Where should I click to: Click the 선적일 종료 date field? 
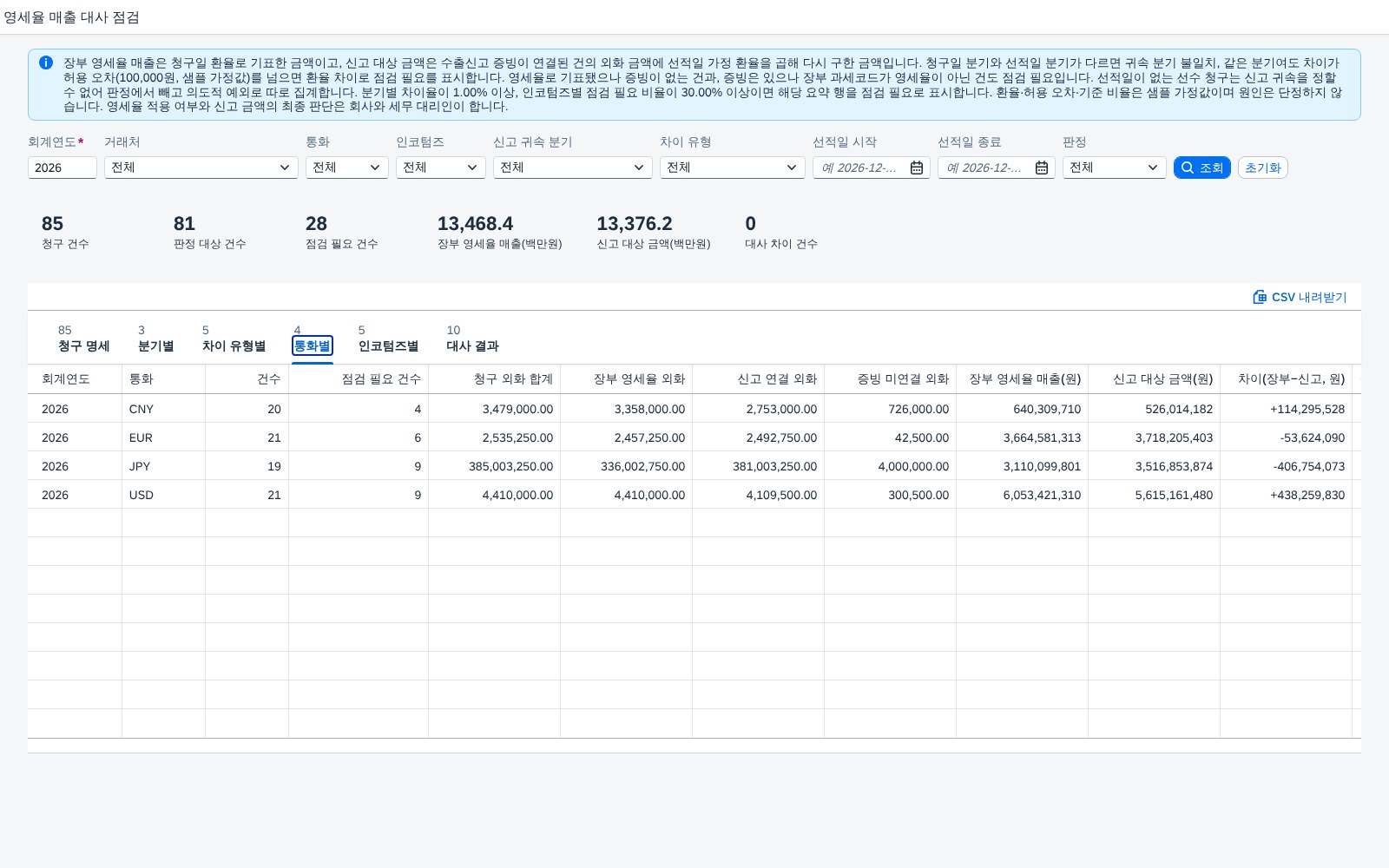pyautogui.click(x=997, y=168)
